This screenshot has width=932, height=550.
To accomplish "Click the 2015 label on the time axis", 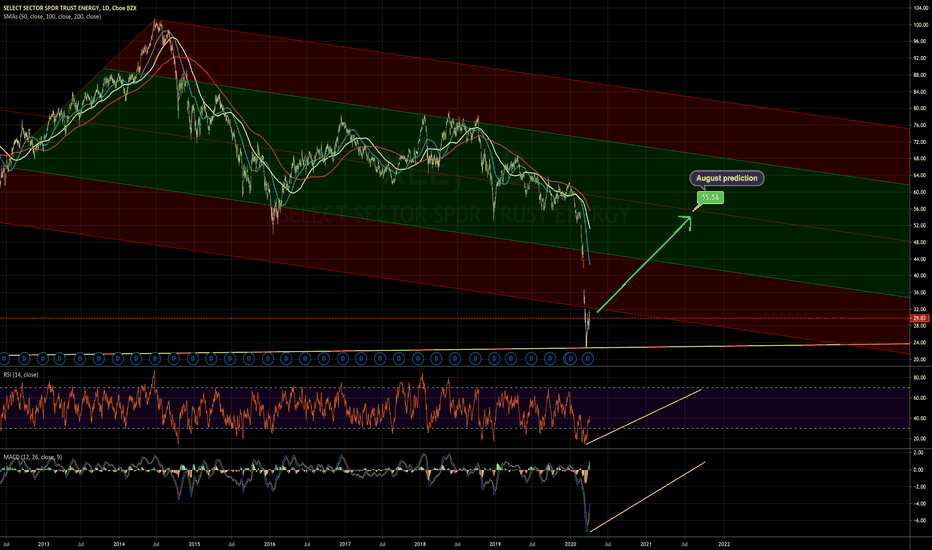I will (x=194, y=543).
